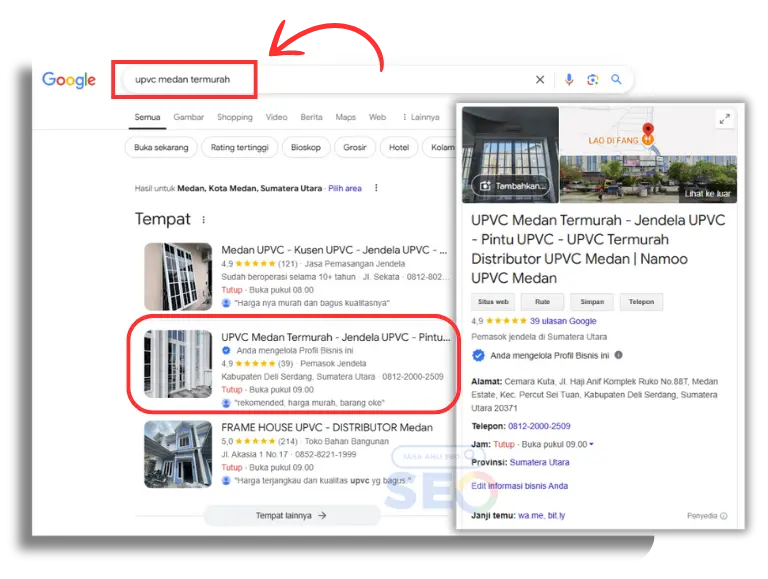Clear the search with the X icon

(x=540, y=79)
